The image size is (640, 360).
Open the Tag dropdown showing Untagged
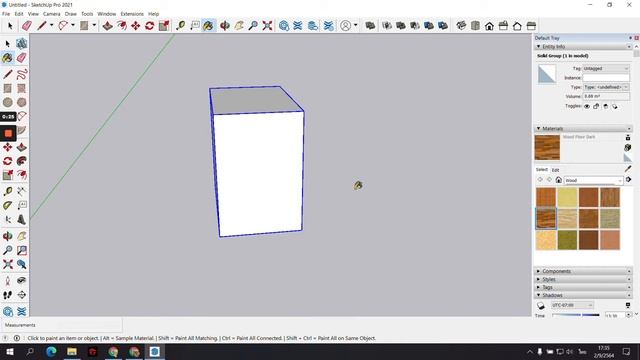(606, 69)
